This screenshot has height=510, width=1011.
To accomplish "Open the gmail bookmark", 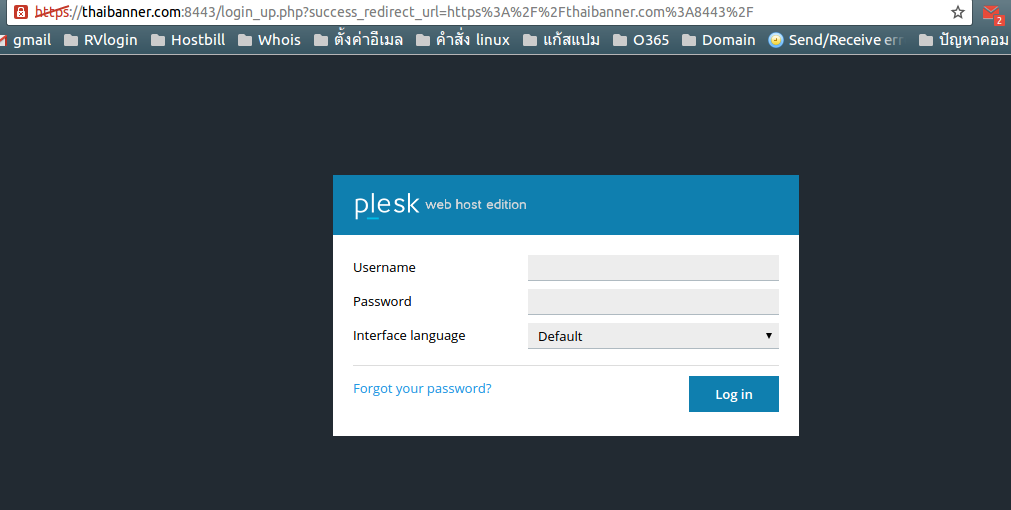I will coord(26,40).
